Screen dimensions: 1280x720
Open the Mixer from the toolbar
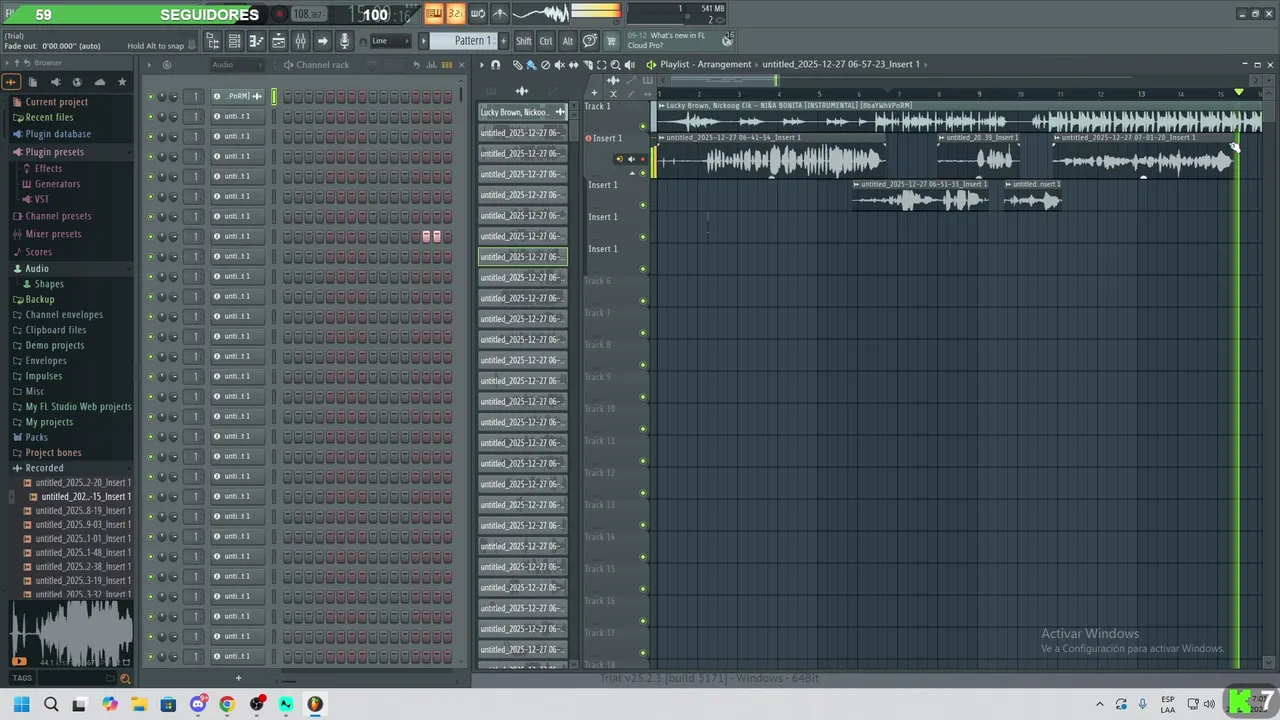tap(300, 41)
